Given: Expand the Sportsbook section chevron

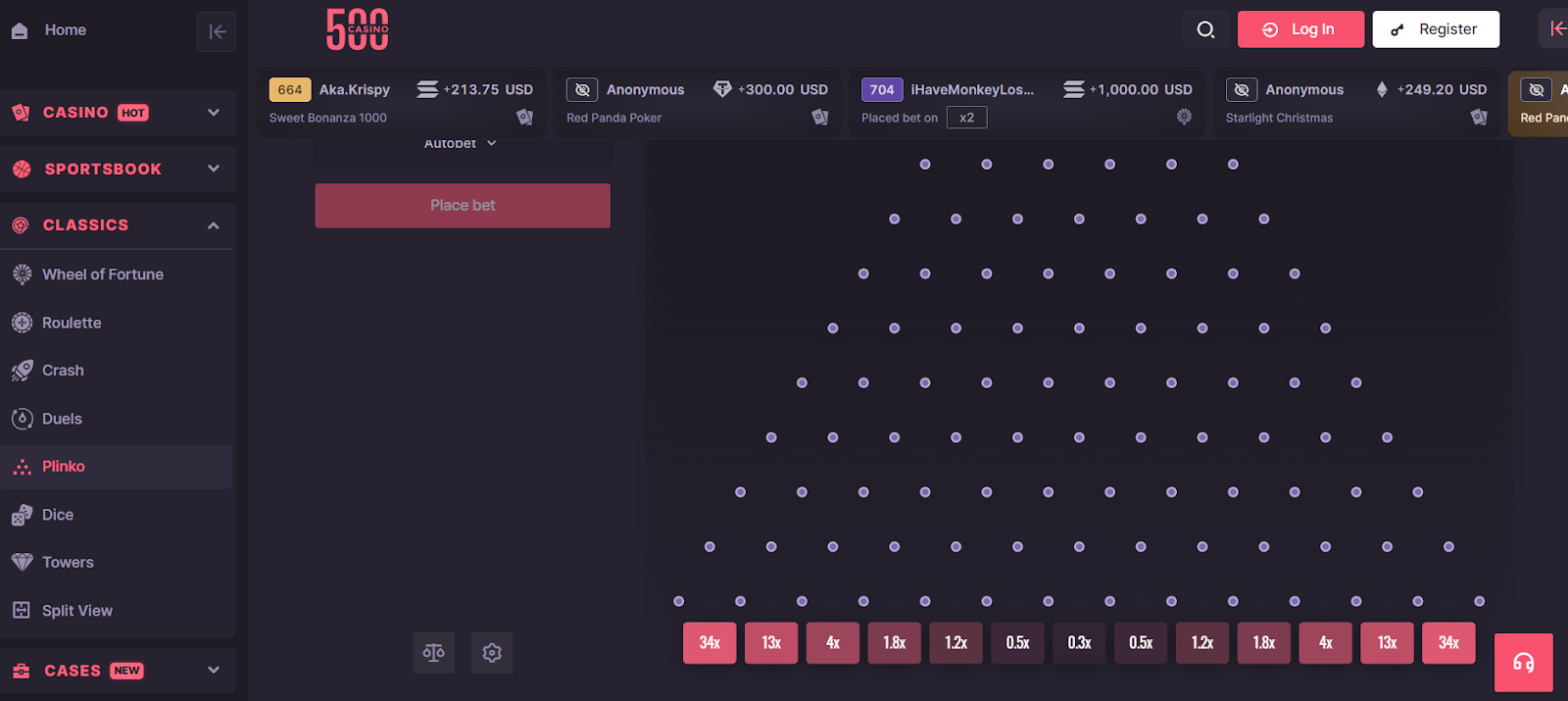Looking at the screenshot, I should click(214, 169).
